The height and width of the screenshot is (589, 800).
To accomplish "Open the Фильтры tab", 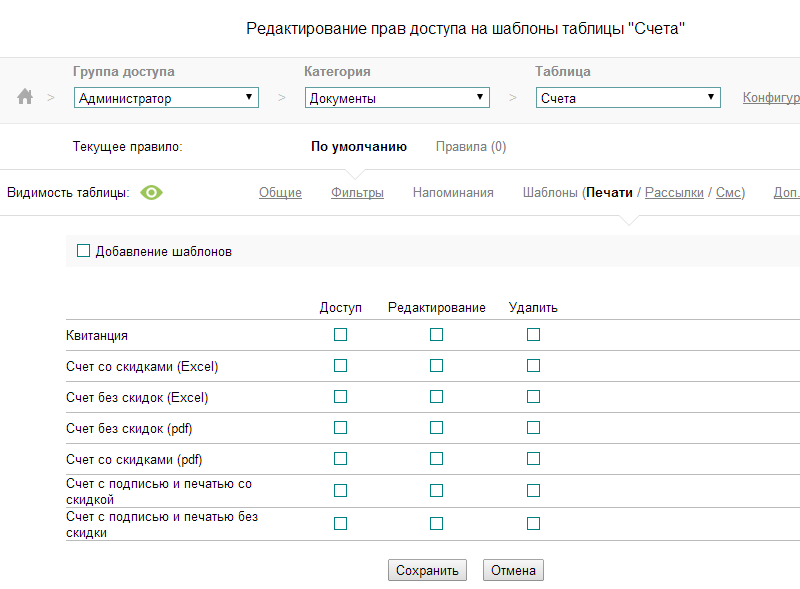I will (x=357, y=193).
